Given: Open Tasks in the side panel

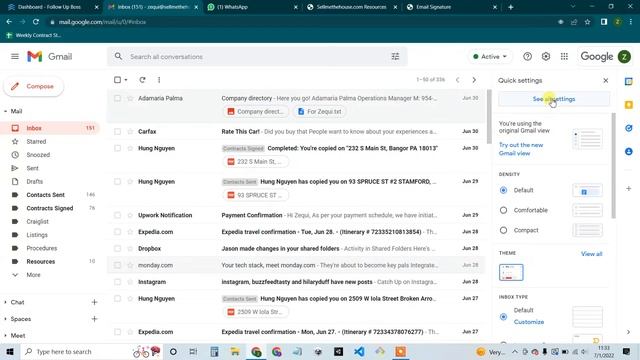Looking at the screenshot, I should click(629, 128).
